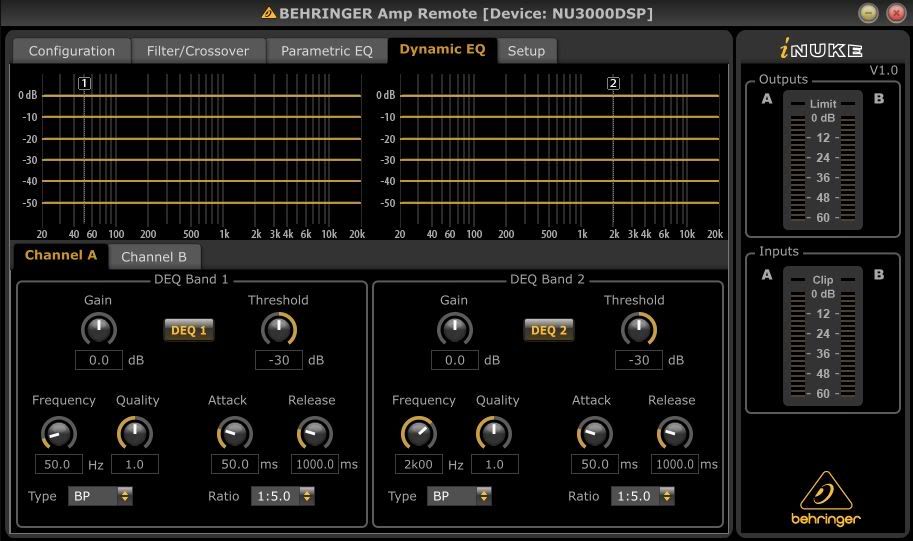Image resolution: width=913 pixels, height=541 pixels.
Task: Toggle the DEQ 1 button
Action: 189,330
